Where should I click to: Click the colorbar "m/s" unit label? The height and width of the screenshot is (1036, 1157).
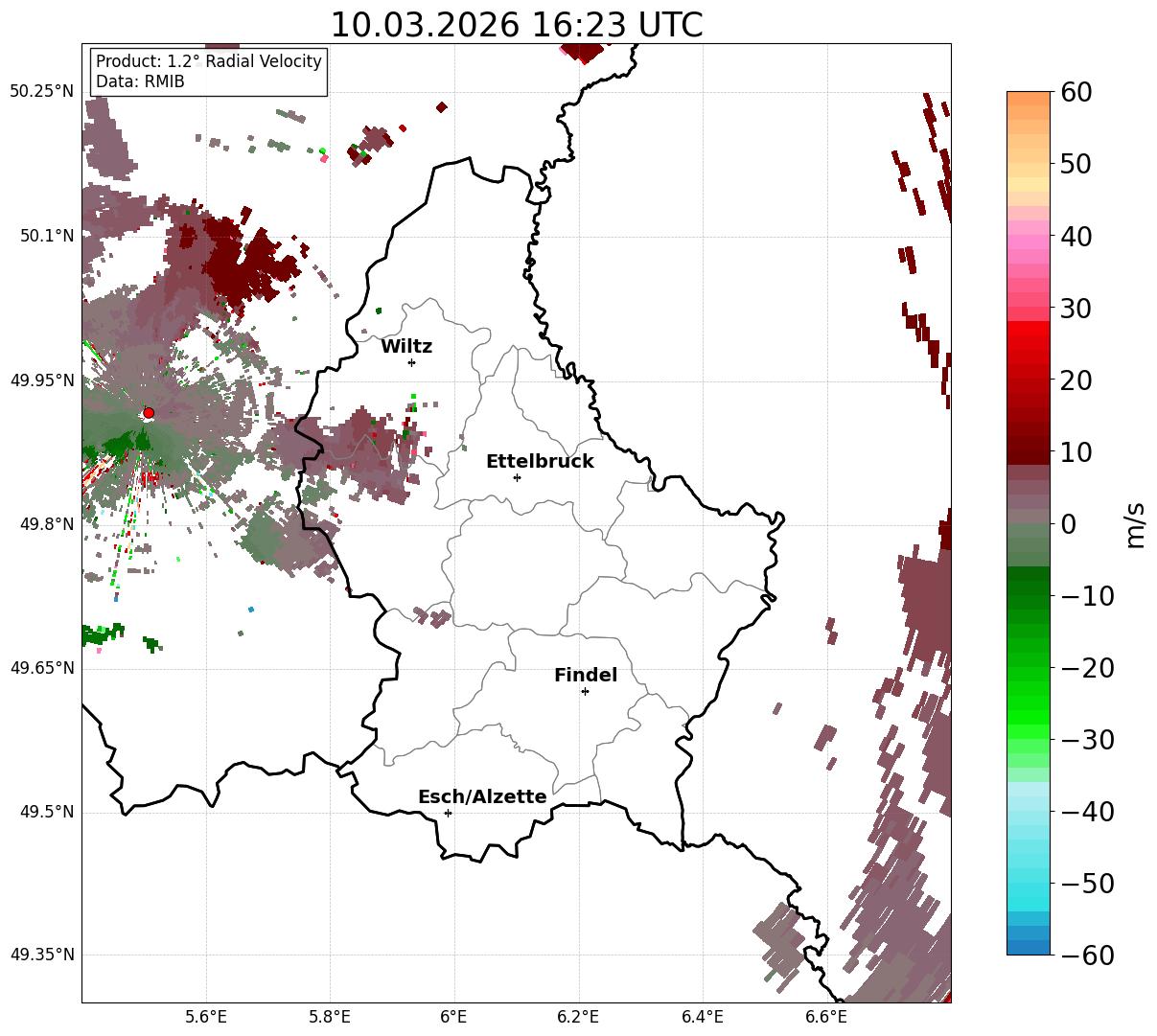coord(1136,523)
